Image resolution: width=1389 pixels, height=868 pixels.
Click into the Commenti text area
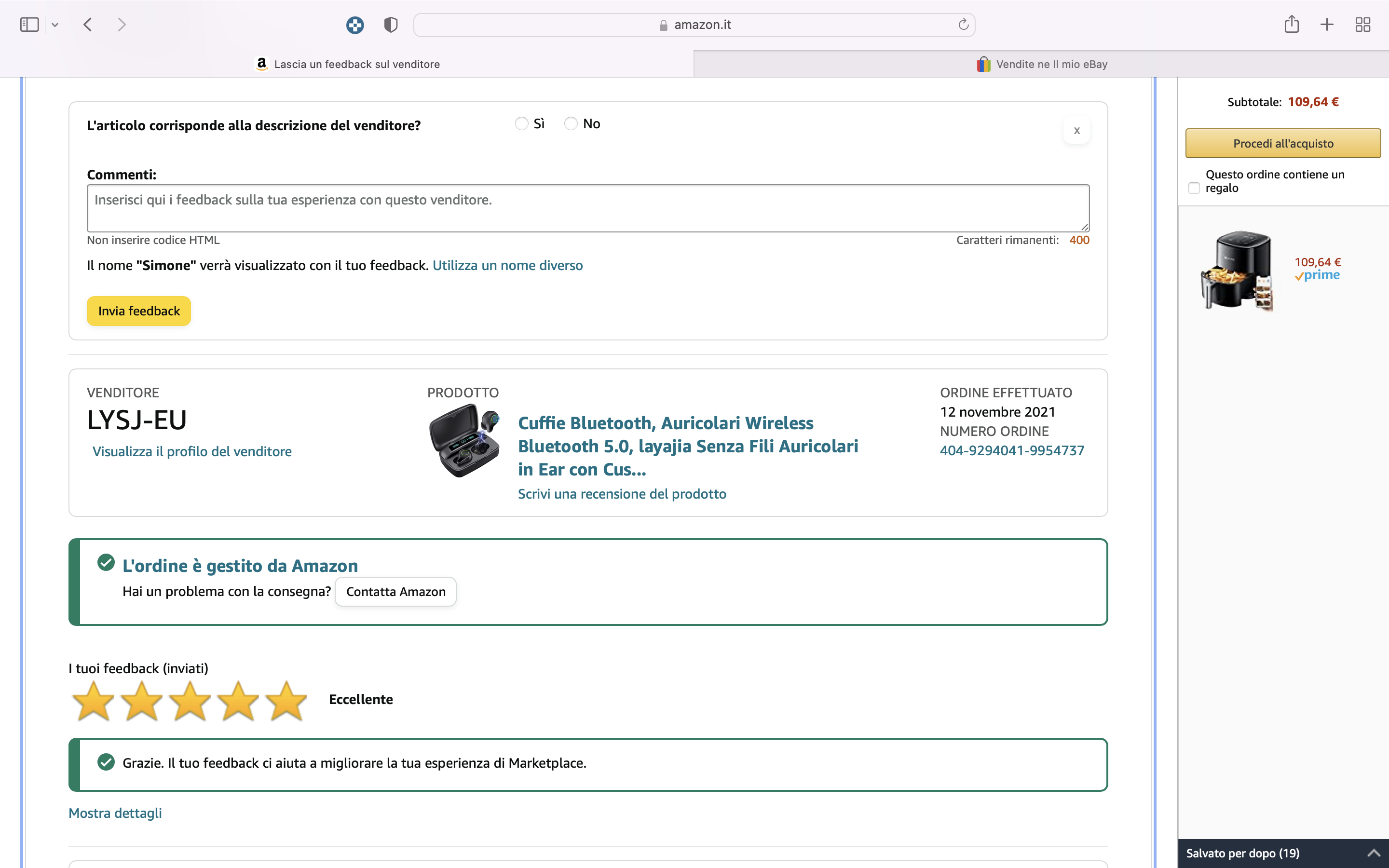(x=588, y=208)
